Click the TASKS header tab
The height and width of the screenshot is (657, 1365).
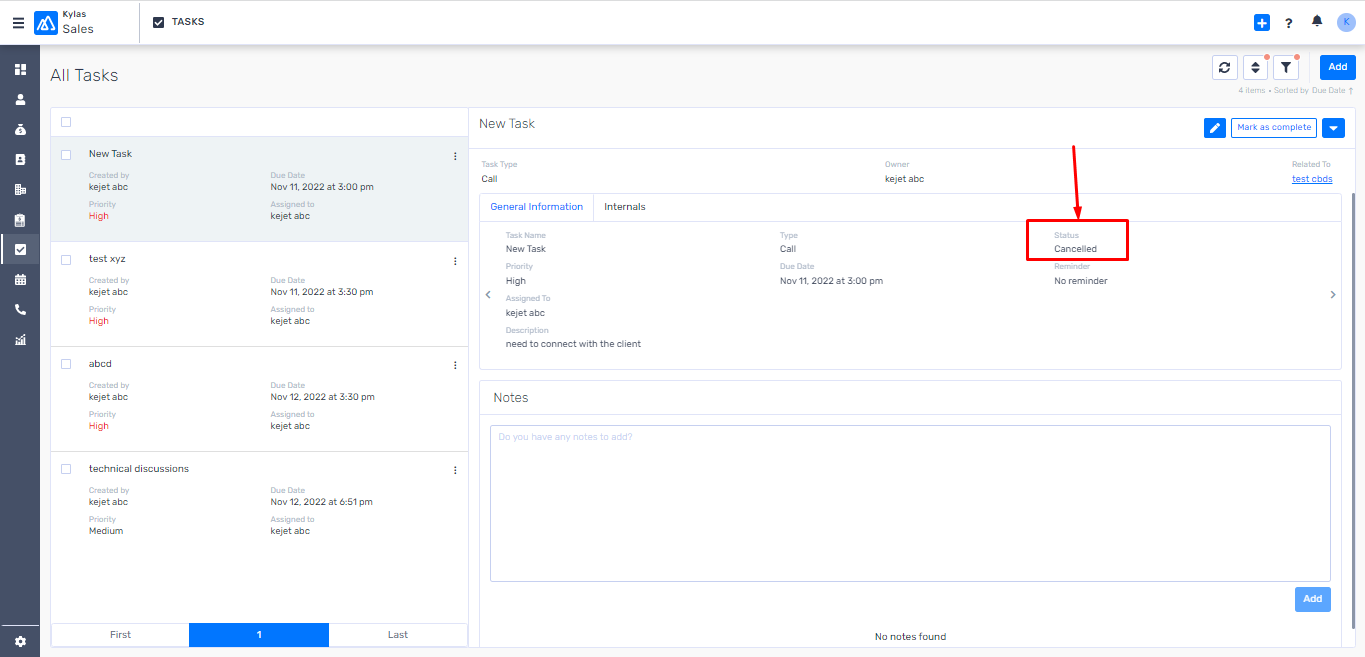[x=179, y=22]
